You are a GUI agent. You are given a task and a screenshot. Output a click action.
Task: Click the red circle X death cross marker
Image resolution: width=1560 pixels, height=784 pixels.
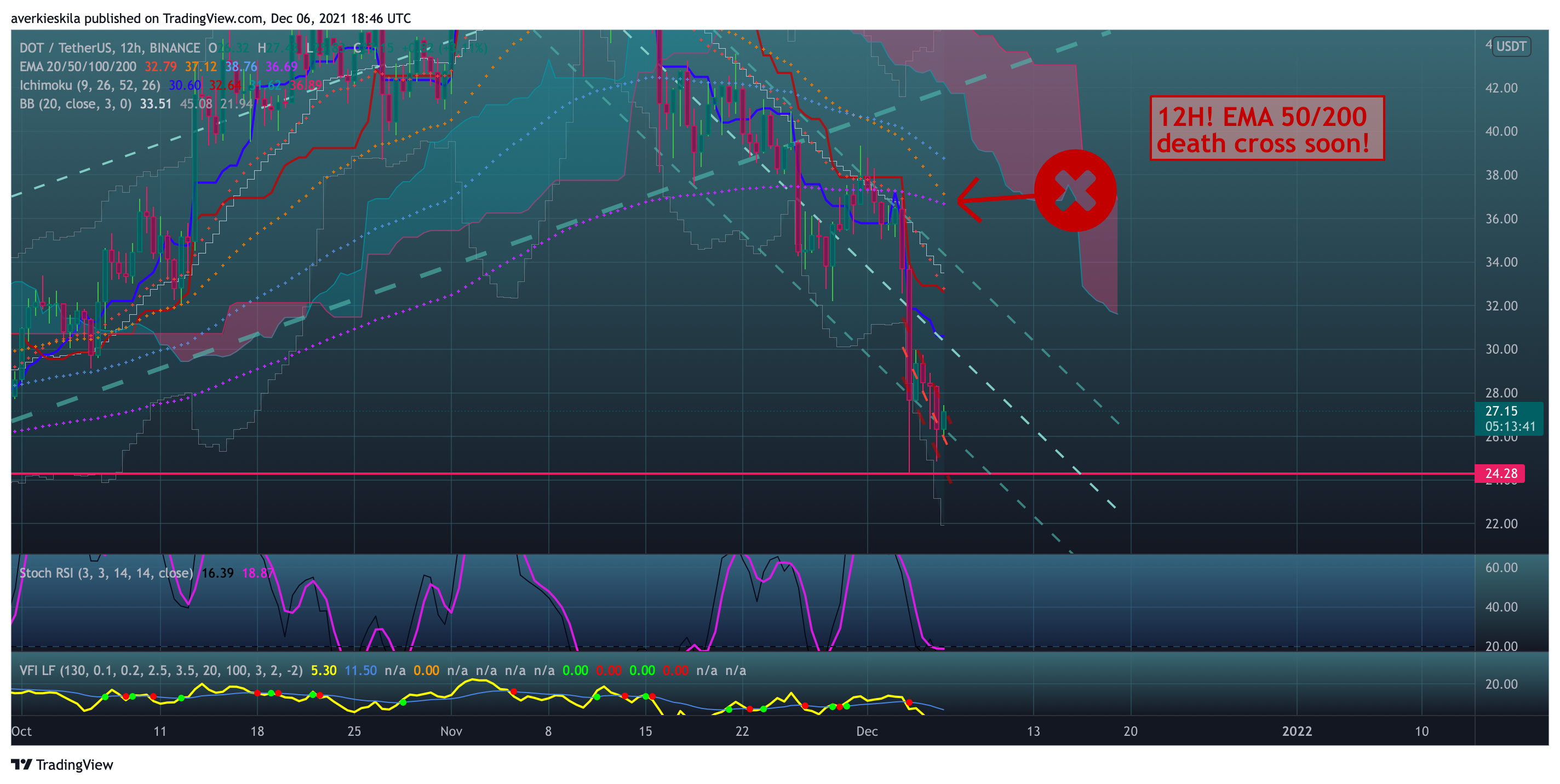1075,191
